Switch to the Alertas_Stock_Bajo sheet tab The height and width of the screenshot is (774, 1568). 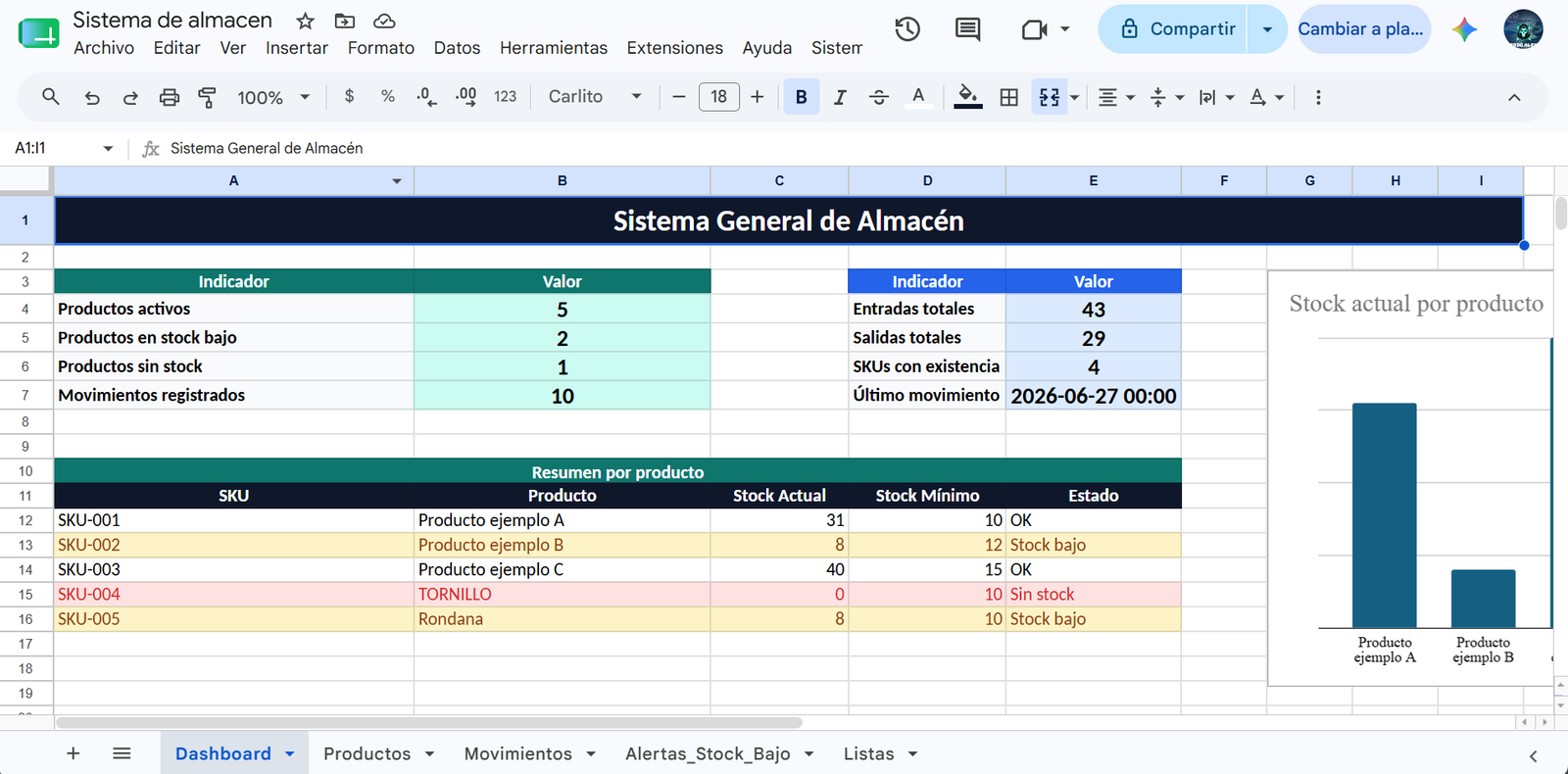708,753
